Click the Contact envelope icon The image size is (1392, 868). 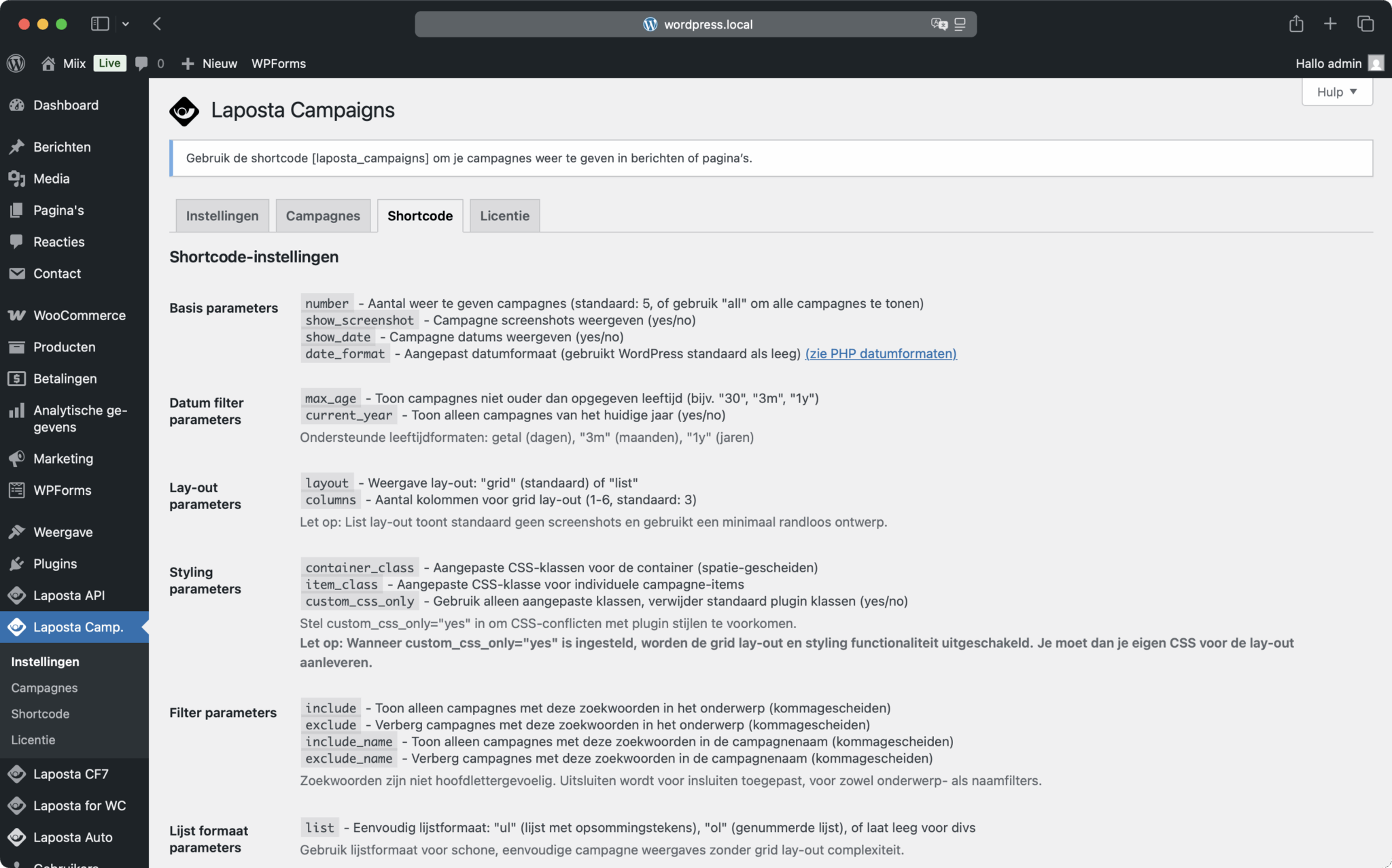[x=17, y=273]
